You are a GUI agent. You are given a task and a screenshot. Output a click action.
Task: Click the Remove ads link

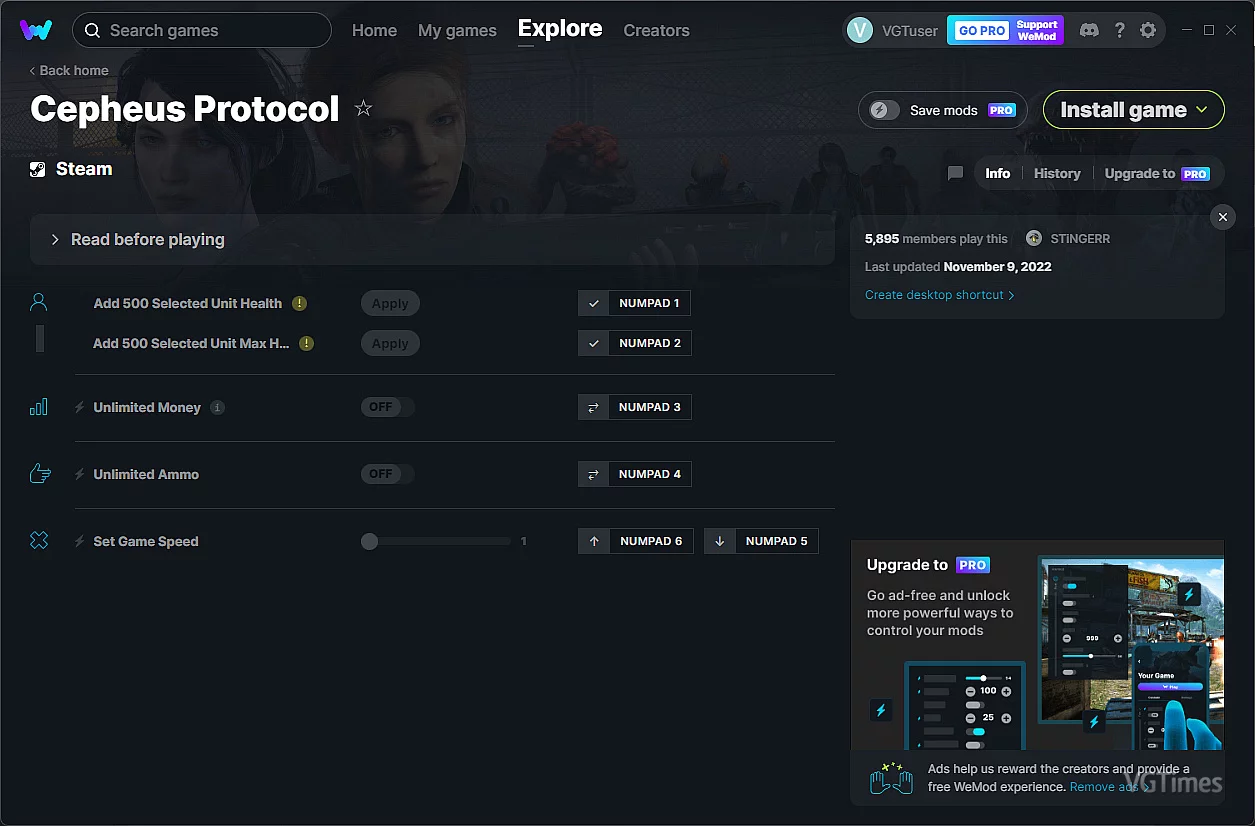pos(1110,787)
